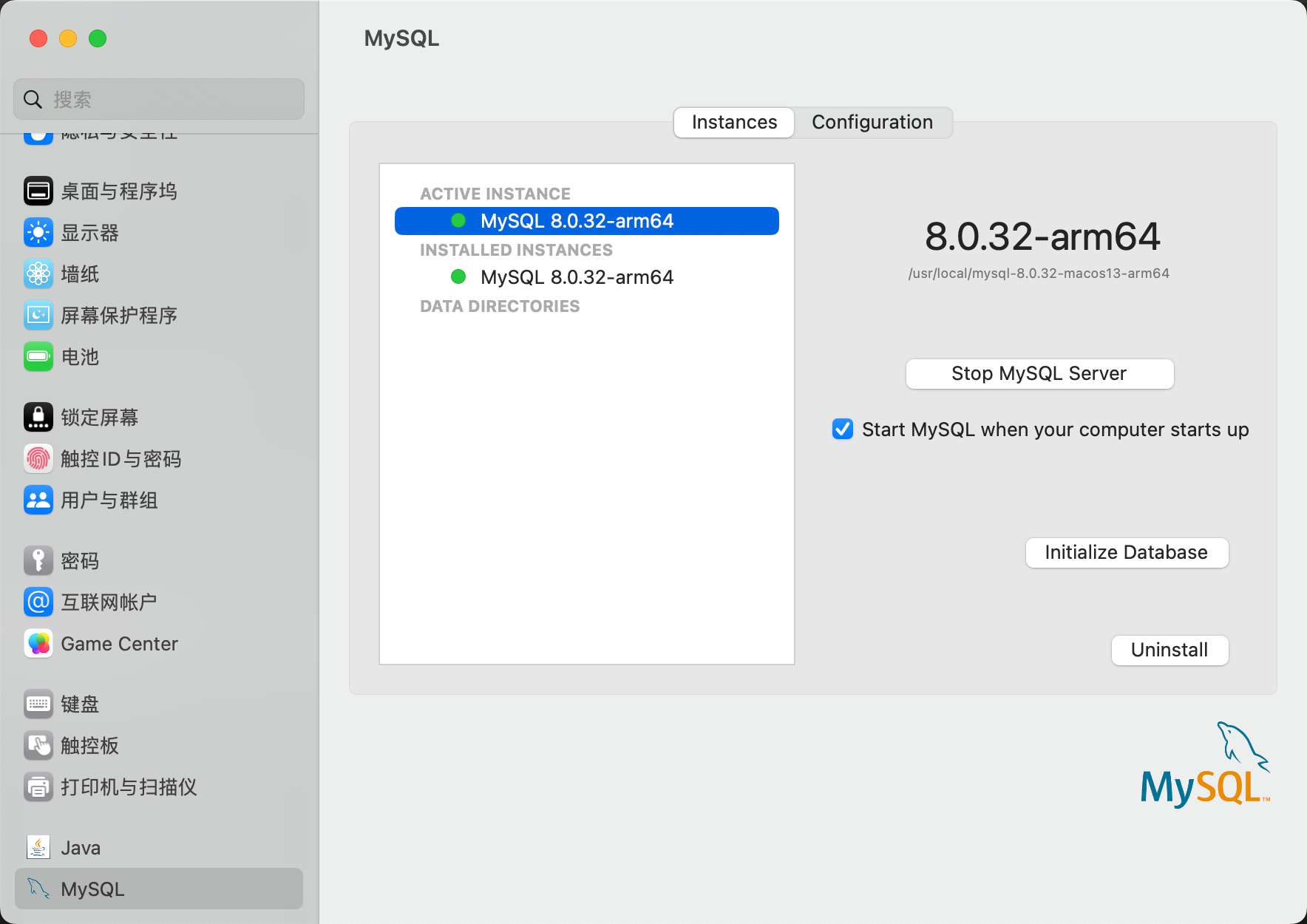
Task: Select MySQL dolphin icon in sidebar
Action: pos(38,889)
